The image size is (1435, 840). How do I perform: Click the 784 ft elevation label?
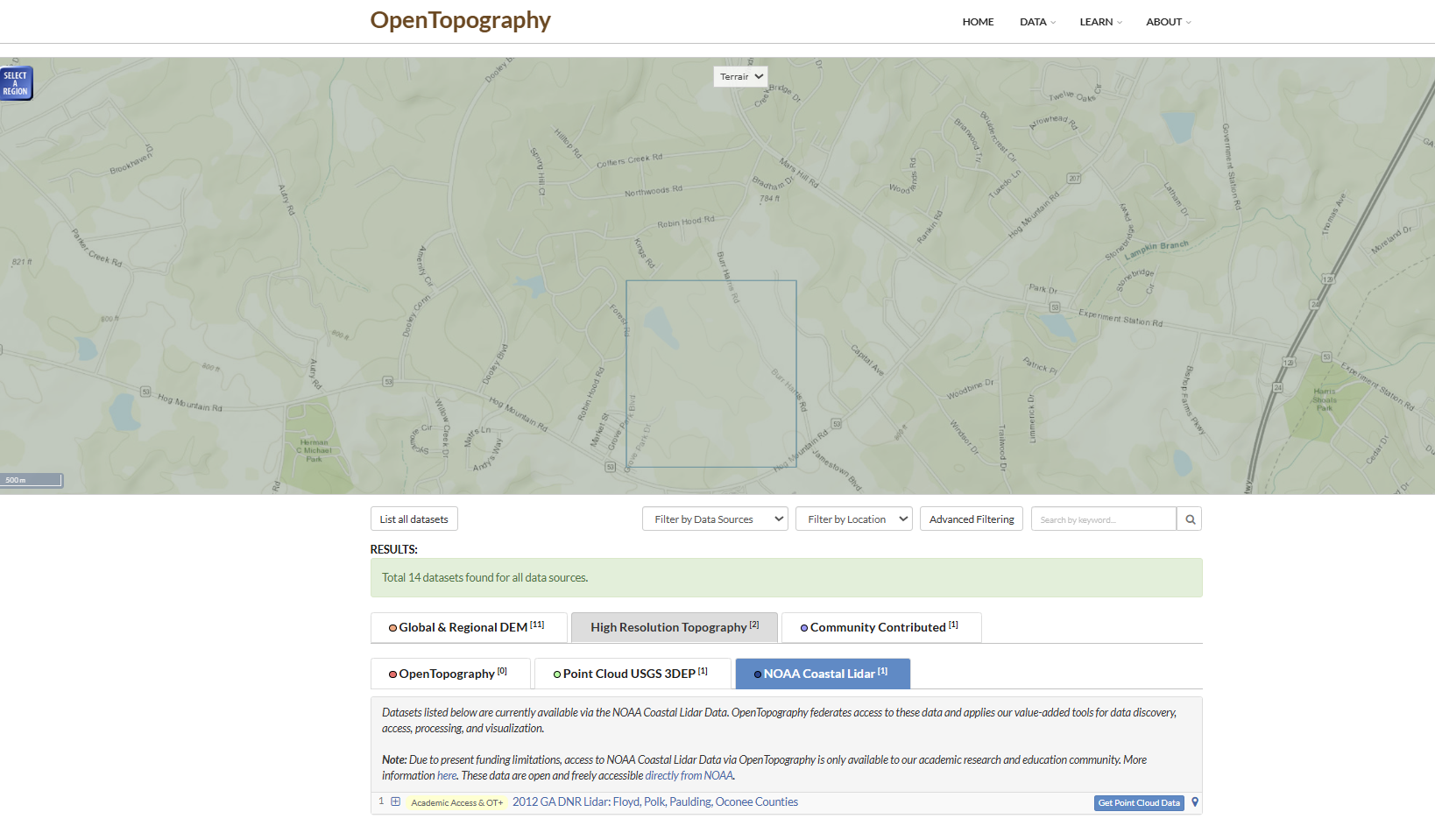(769, 199)
